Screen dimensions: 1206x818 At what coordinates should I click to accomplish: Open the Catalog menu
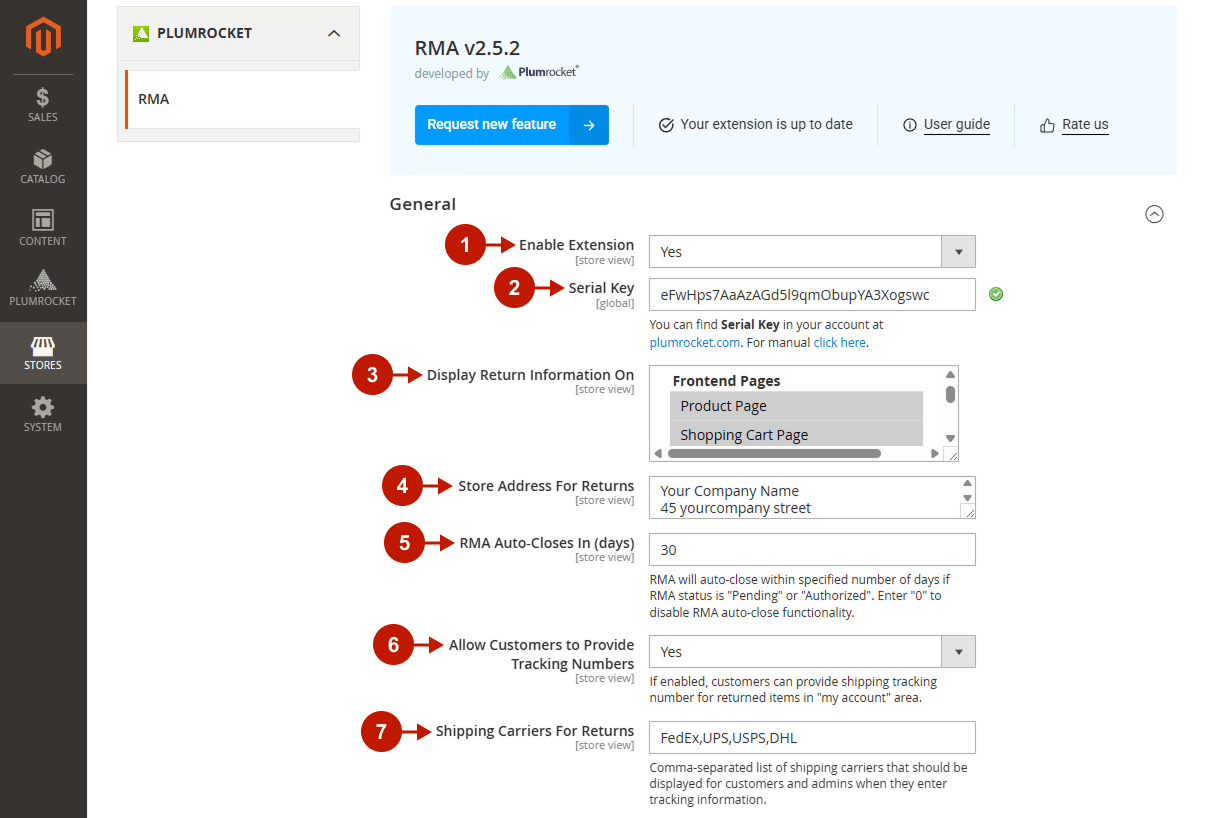43,167
